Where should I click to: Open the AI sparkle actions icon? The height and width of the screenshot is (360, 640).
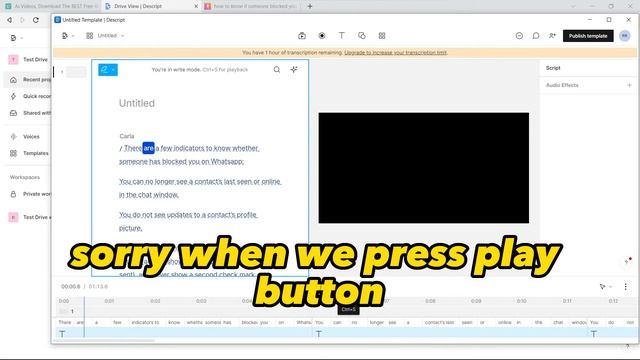[294, 70]
